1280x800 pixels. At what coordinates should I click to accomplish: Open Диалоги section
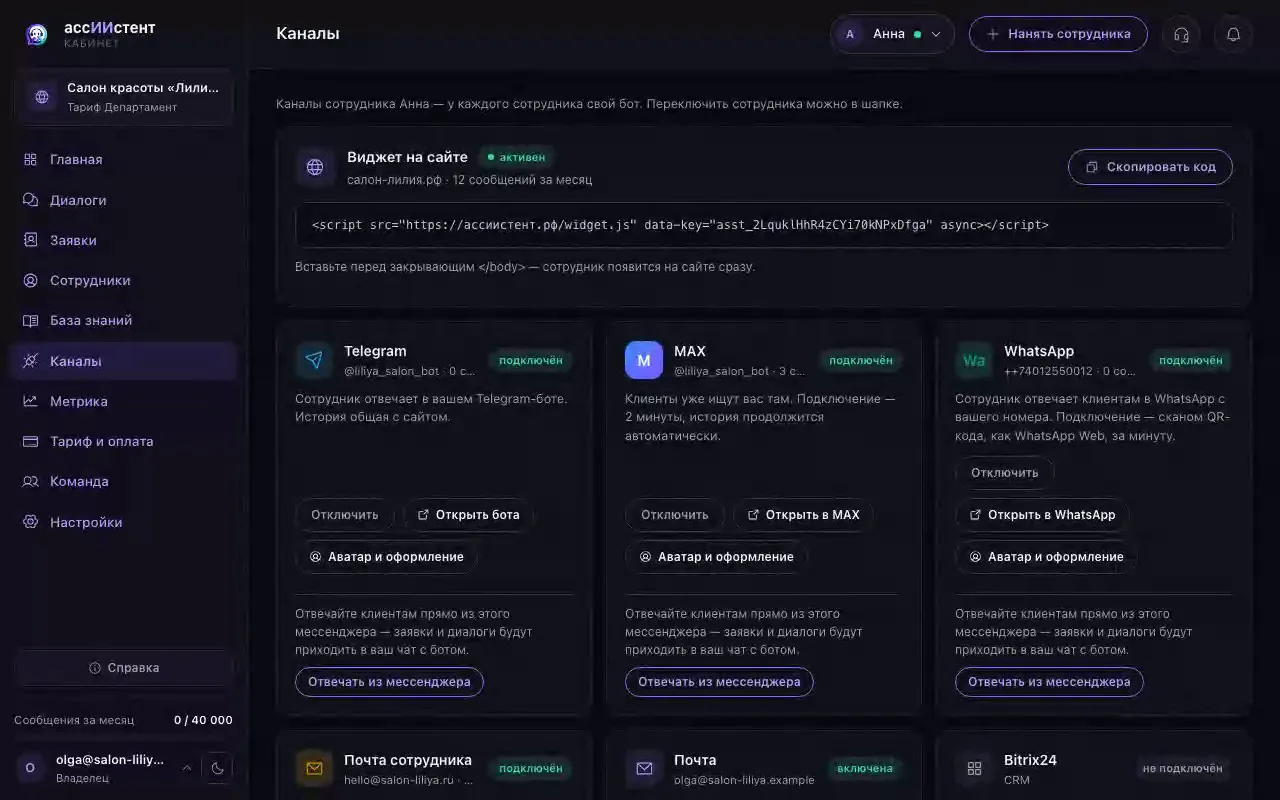[124, 200]
